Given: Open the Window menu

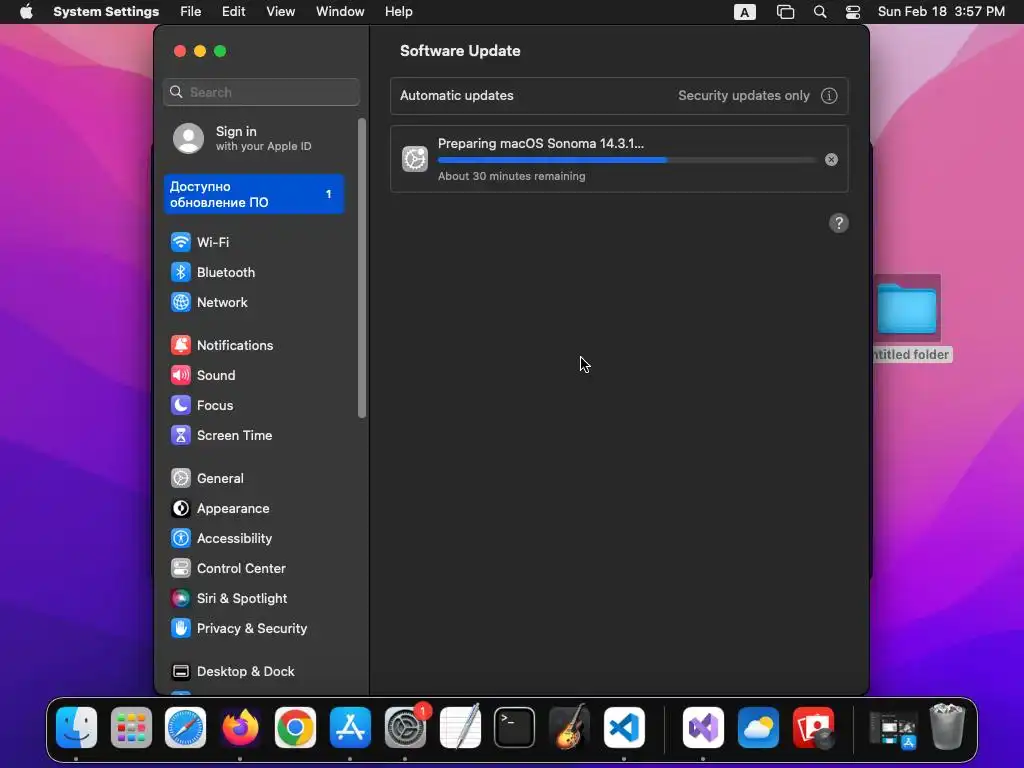Looking at the screenshot, I should (x=340, y=12).
